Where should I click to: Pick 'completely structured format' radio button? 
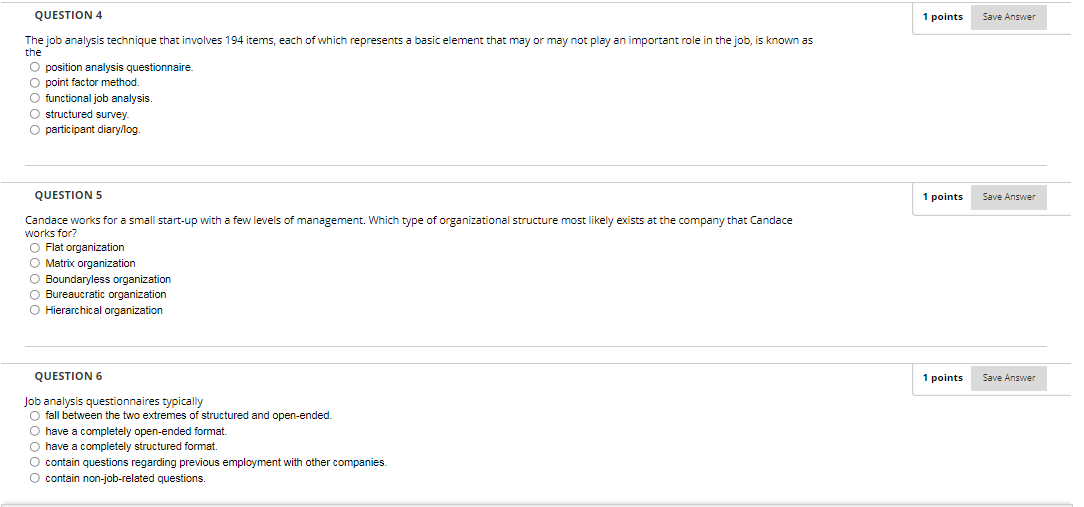pos(35,446)
